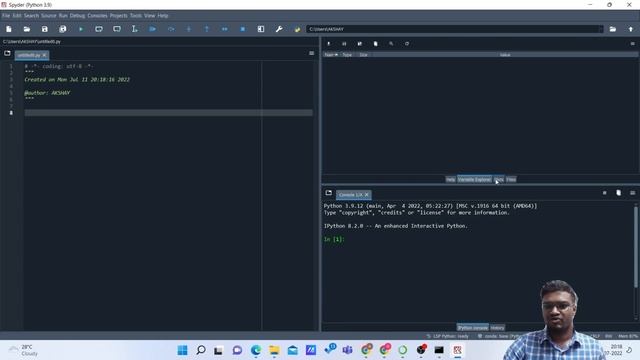Import data icon in Variable Explorer
640x360 pixels.
329,44
